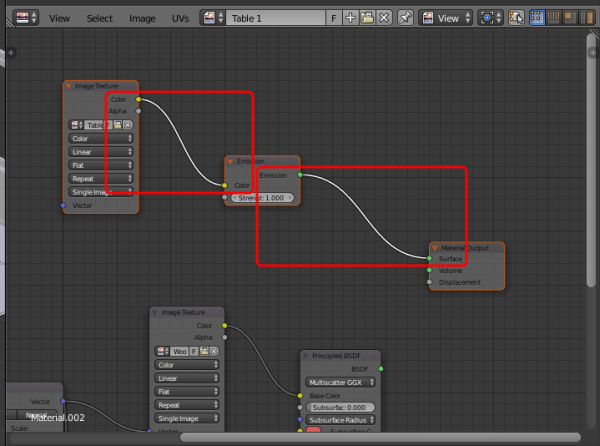The image size is (600, 446).
Task: Adjust the Subsurface 0.000 slider
Action: click(340, 407)
